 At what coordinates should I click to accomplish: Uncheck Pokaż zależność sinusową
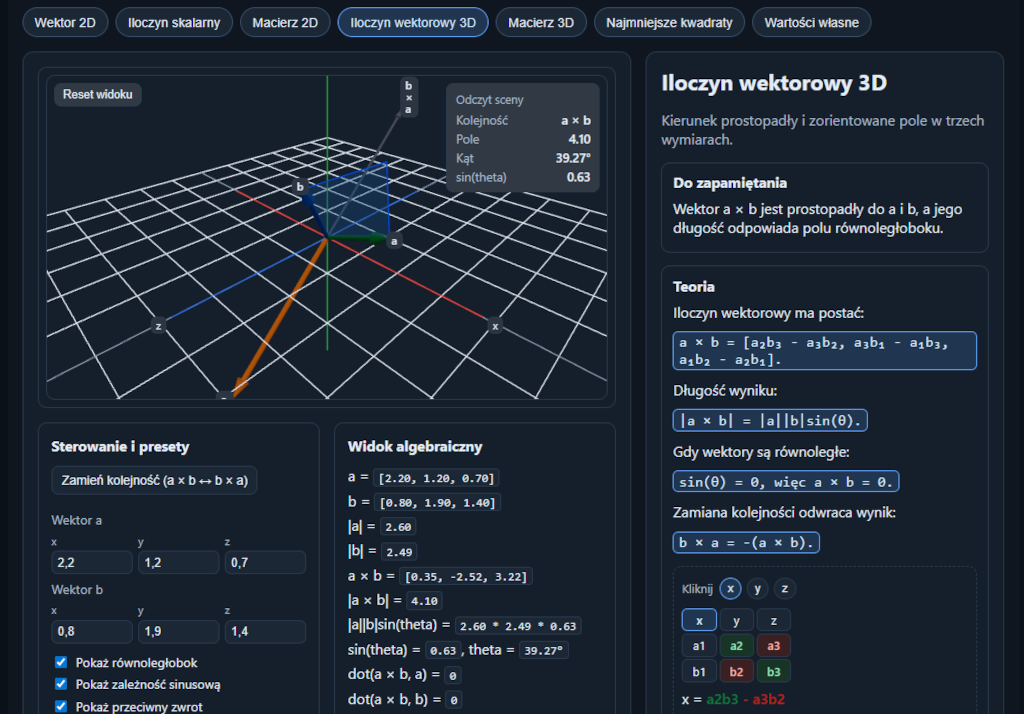61,684
